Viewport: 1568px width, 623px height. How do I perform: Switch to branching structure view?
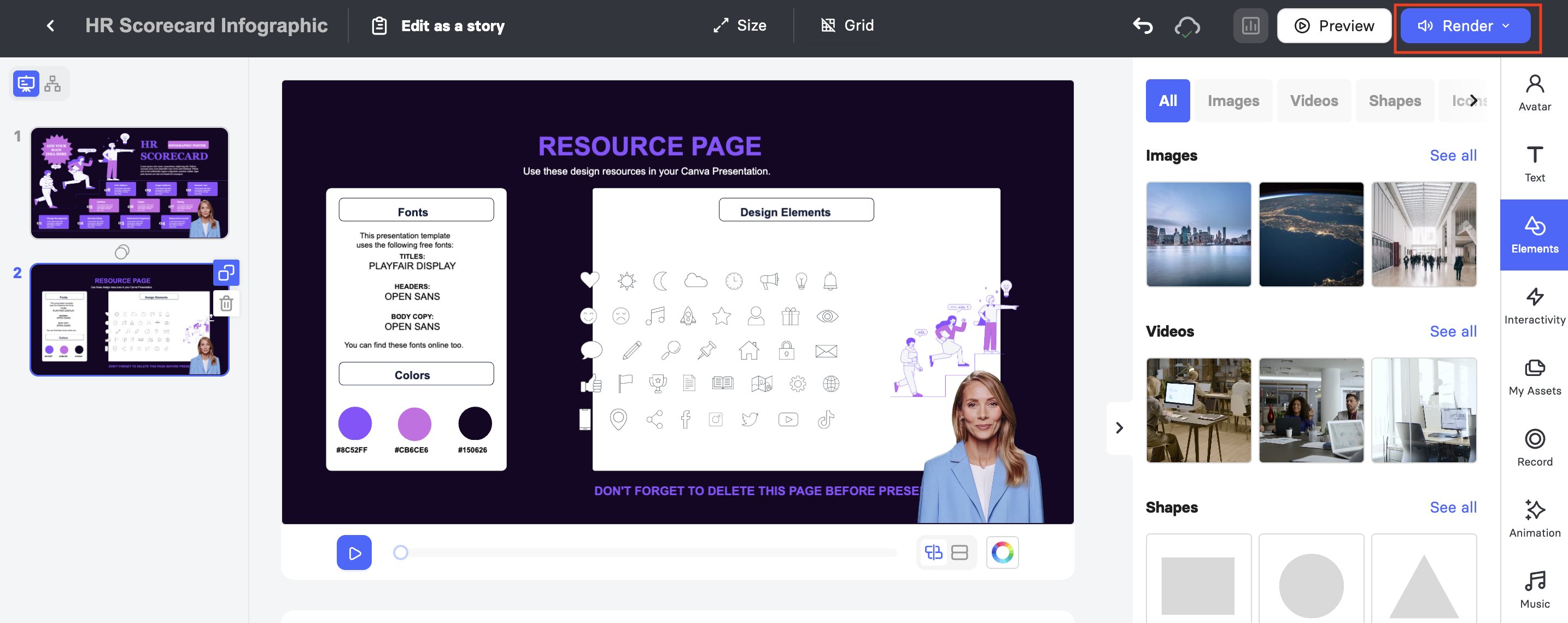pyautogui.click(x=53, y=84)
